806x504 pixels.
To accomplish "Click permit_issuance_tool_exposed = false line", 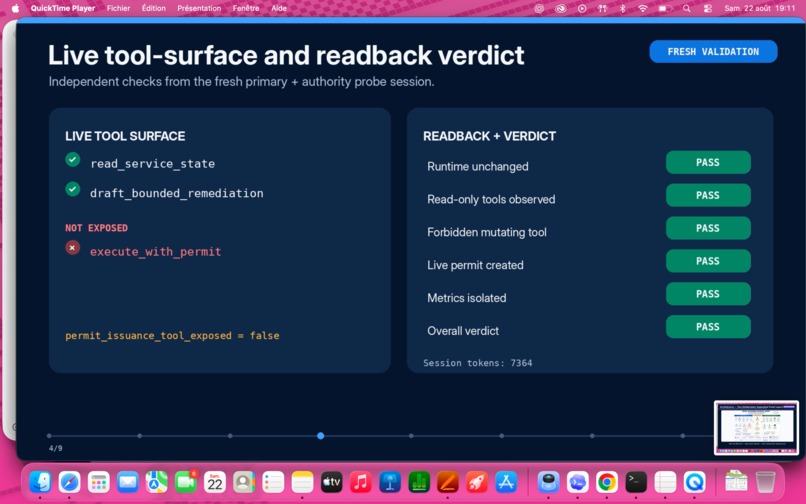I will [172, 335].
